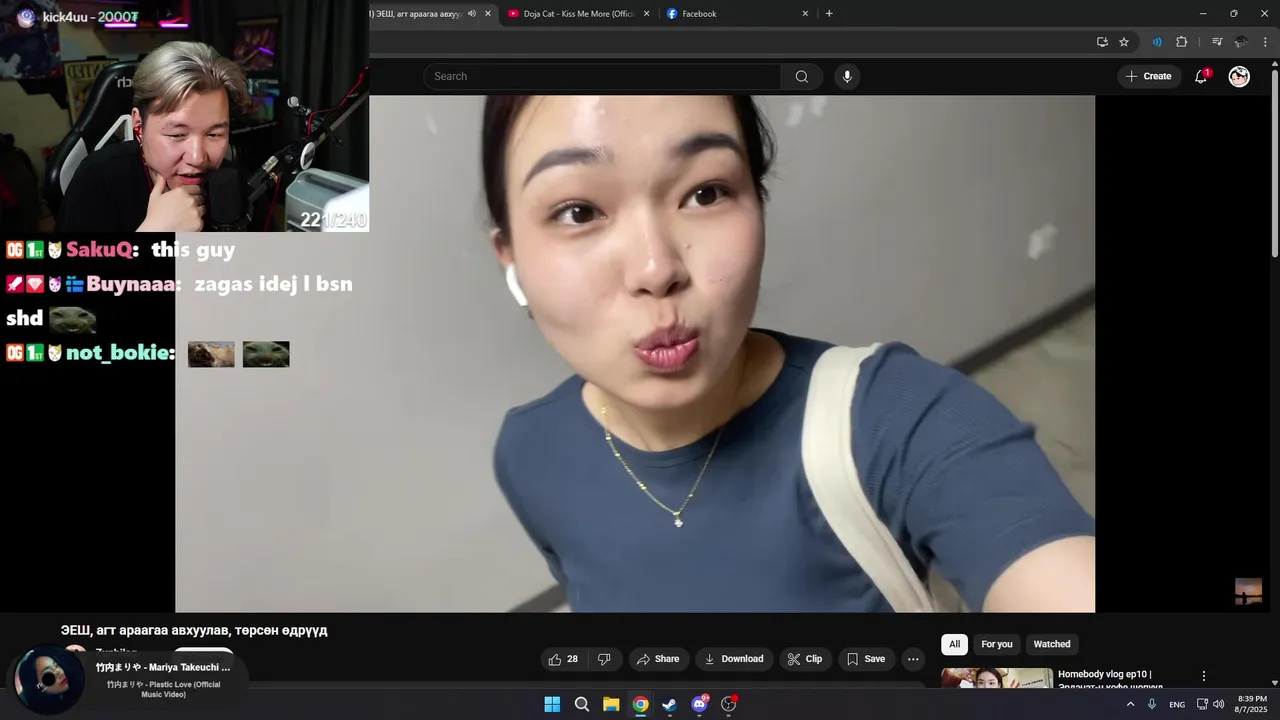
Task: Open Discord from the taskbar
Action: click(699, 704)
